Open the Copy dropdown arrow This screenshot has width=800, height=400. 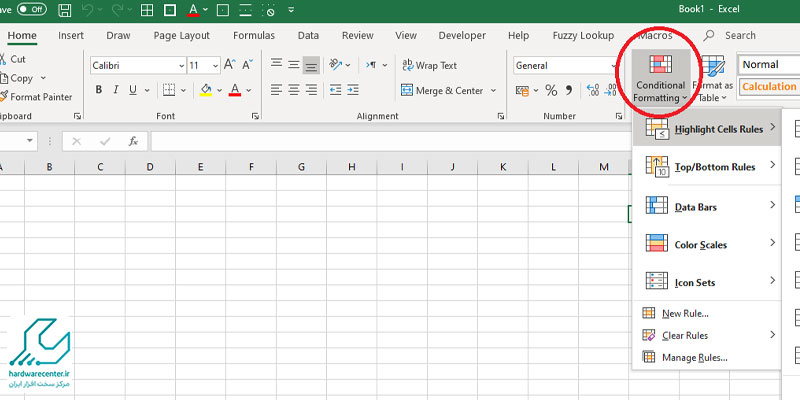(43, 78)
